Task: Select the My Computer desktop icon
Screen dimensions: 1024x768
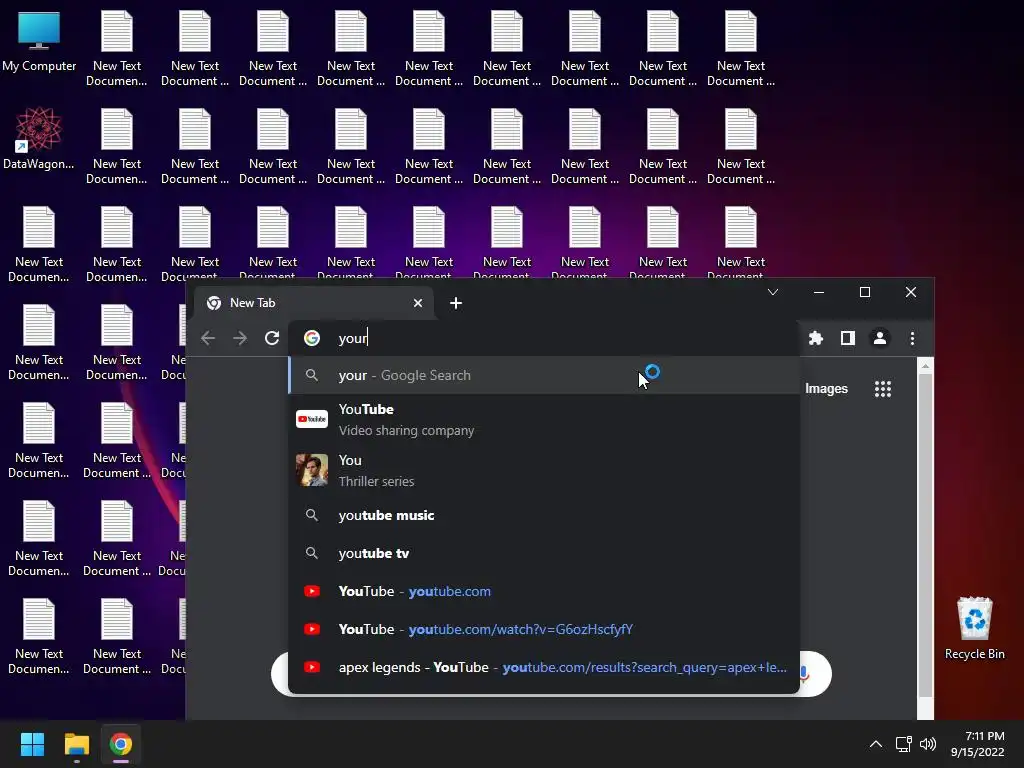Action: (x=39, y=42)
